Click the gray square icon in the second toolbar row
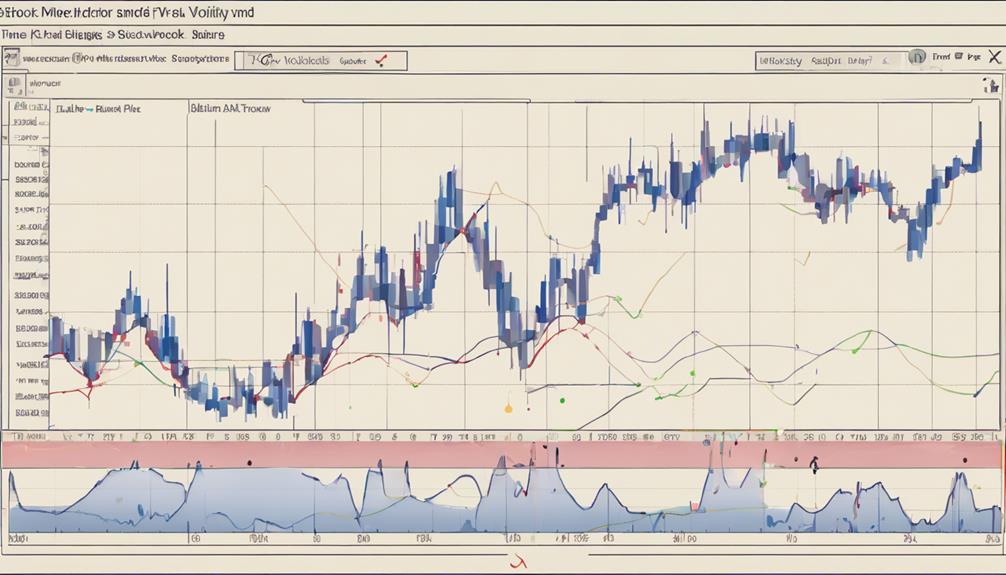The height and width of the screenshot is (575, 1006). click(x=15, y=84)
